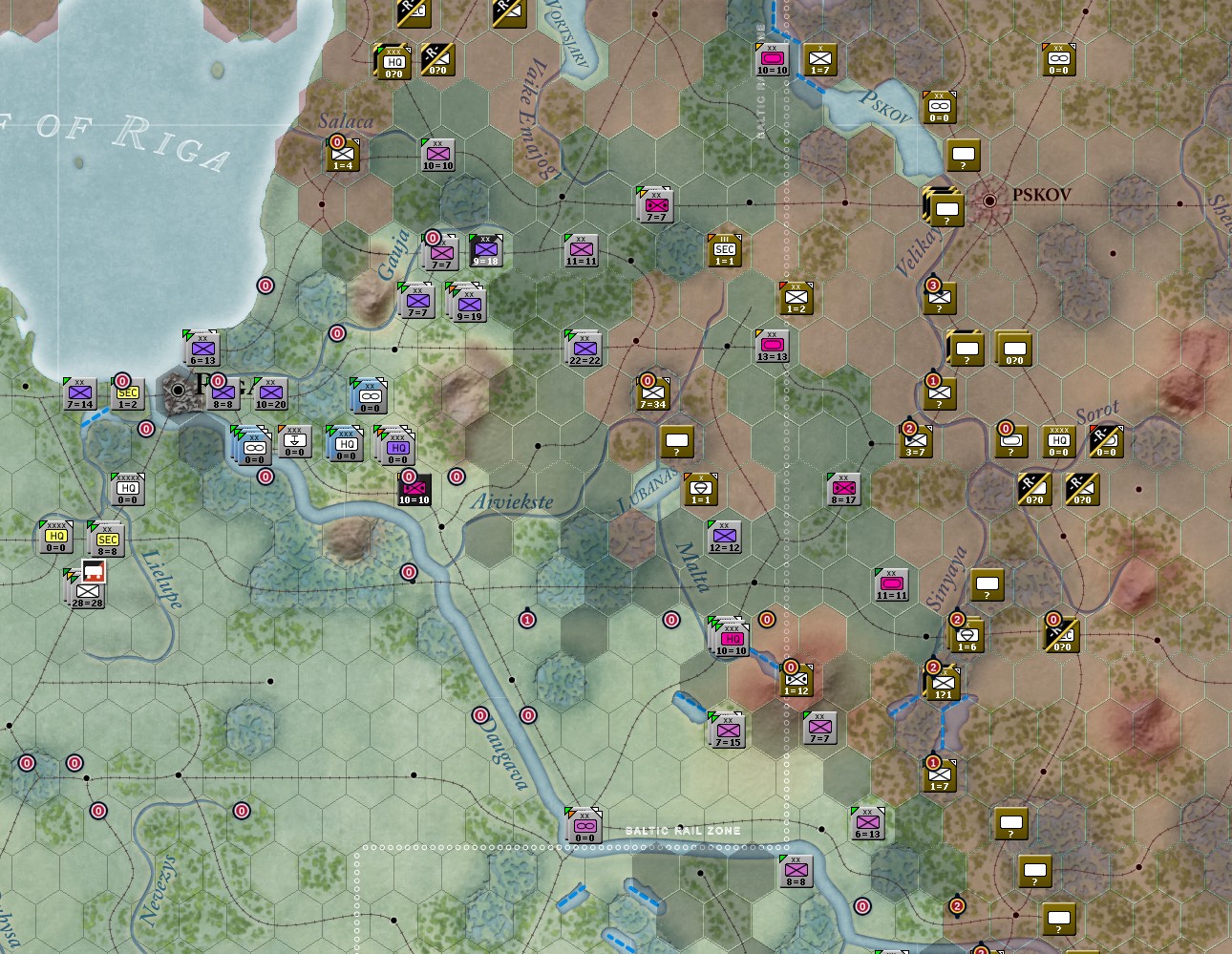Select the purple infantry unit labeled 7=14

80,393
